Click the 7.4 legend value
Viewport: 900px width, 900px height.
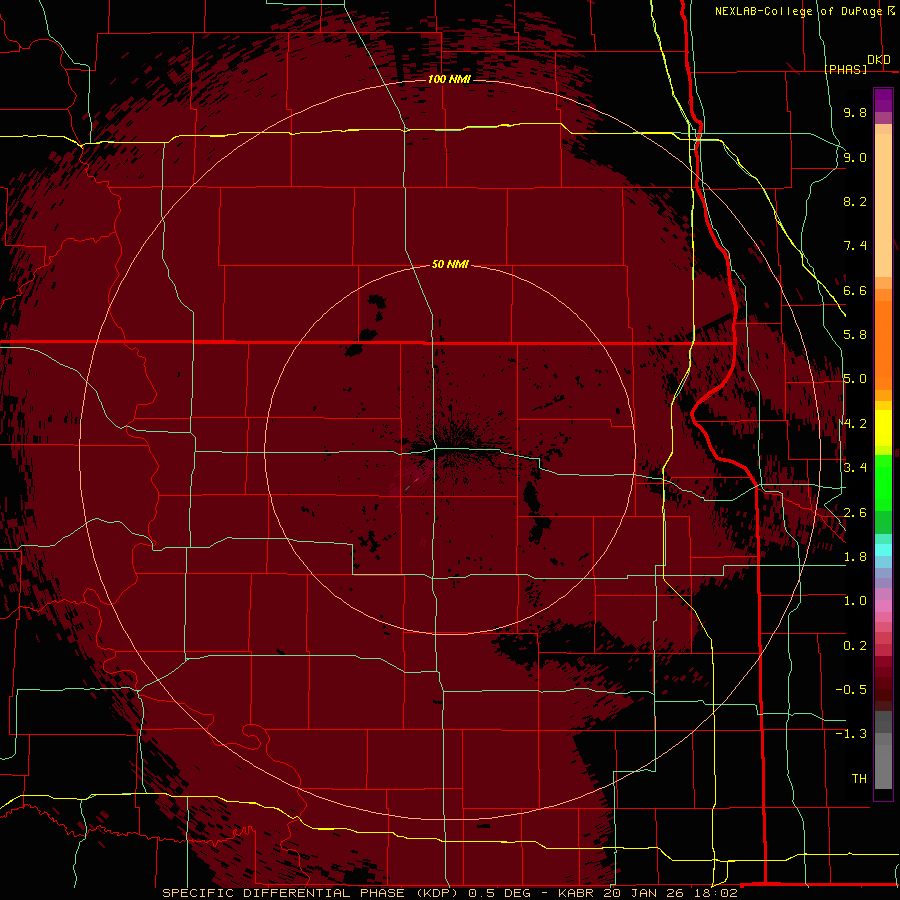click(855, 246)
